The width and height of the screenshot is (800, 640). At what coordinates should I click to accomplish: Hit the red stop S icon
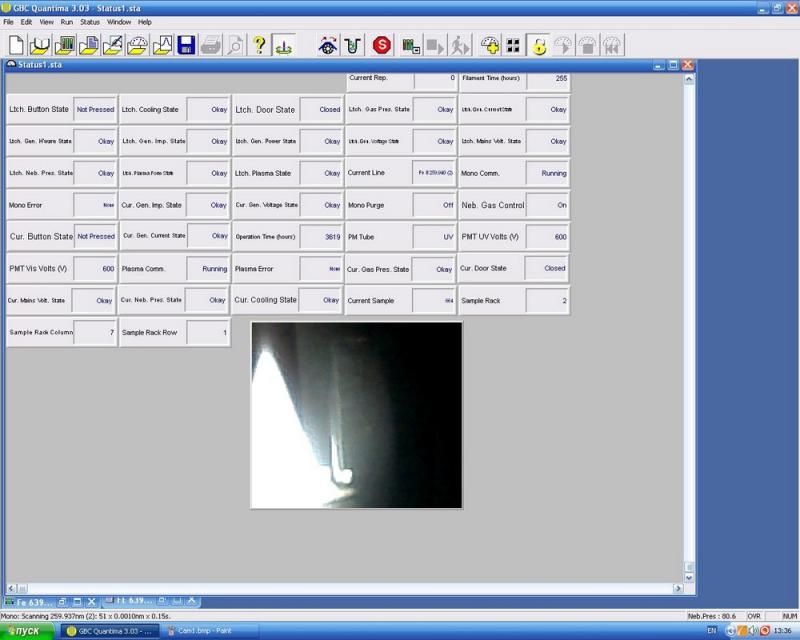pyautogui.click(x=382, y=45)
